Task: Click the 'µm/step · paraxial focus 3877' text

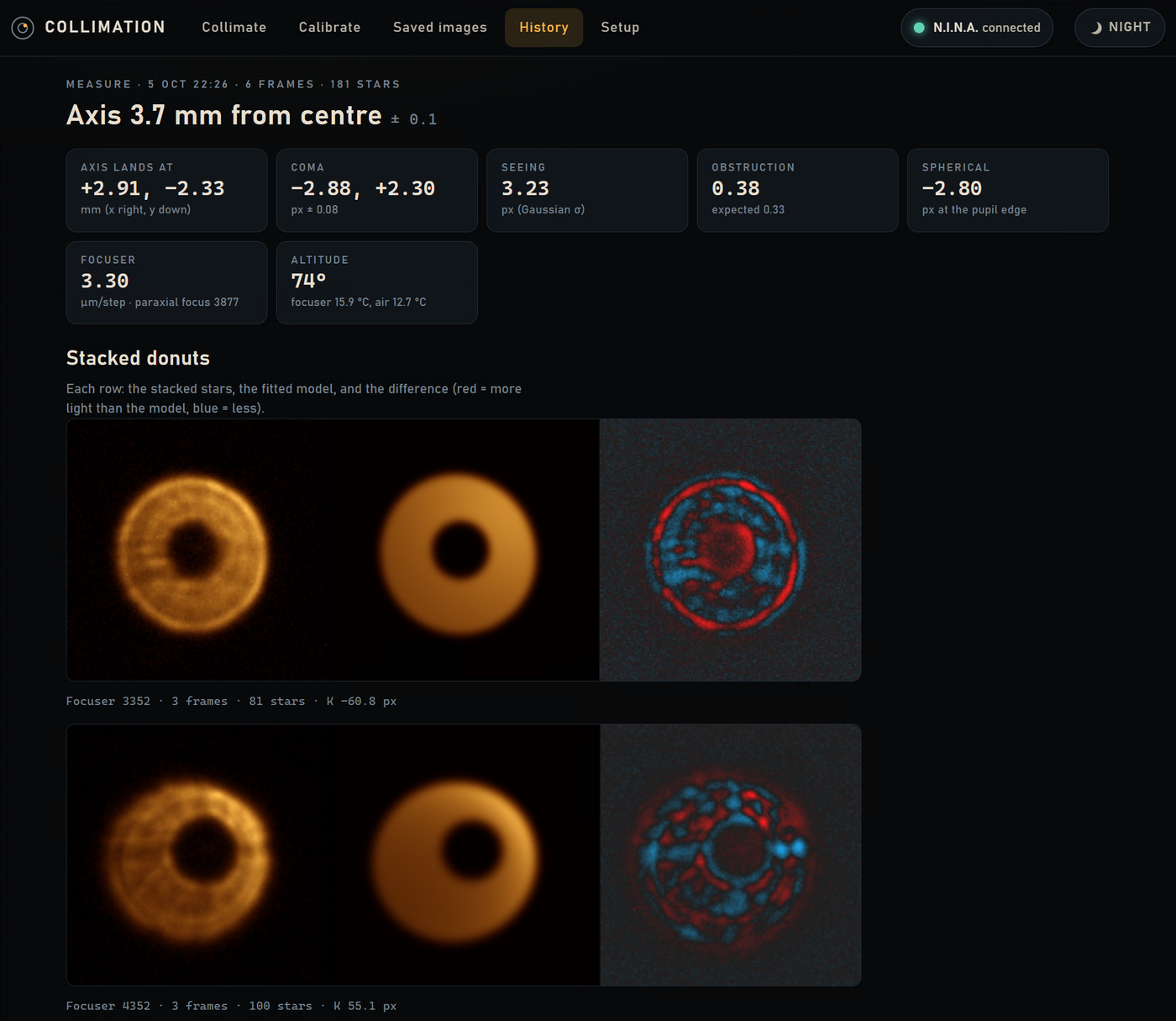Action: [160, 303]
